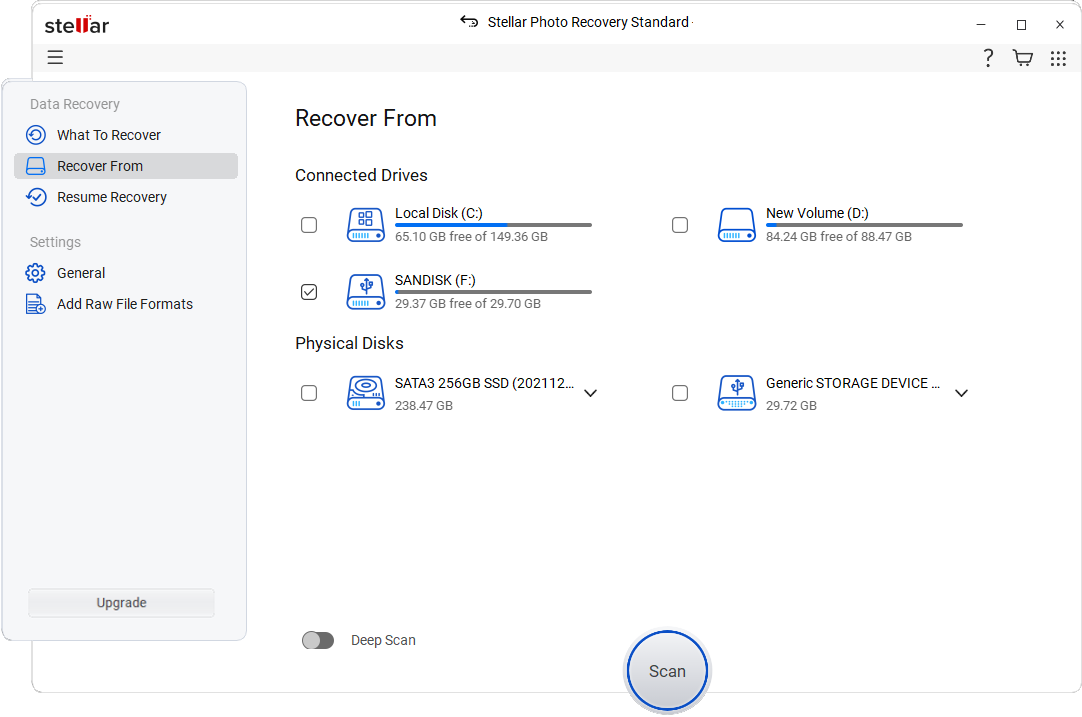Check the Local Disk (C:) checkbox

click(x=309, y=225)
